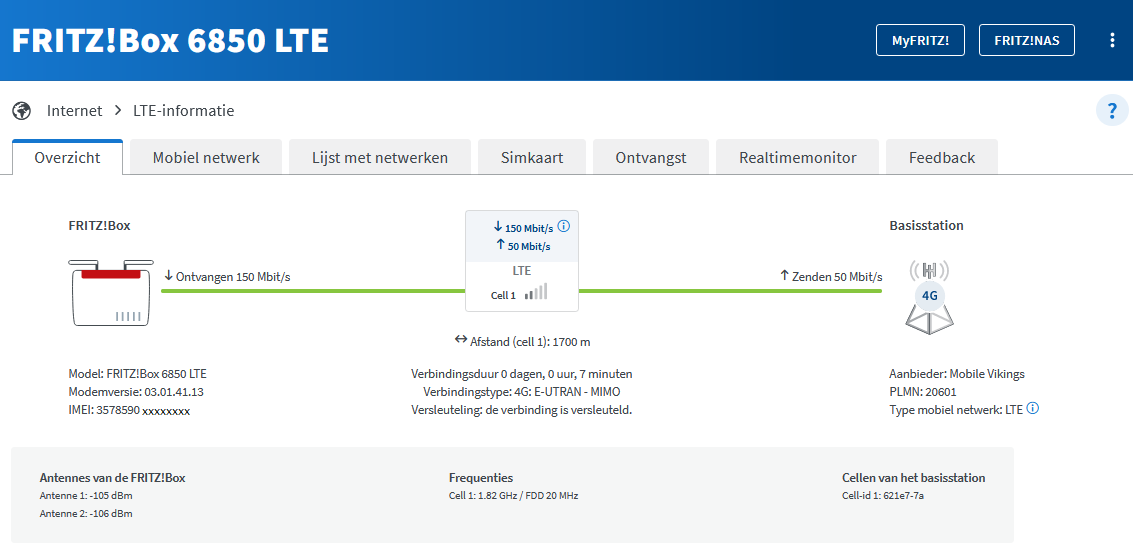Click info icon beside Type mobiel netwerk LTE

coord(1033,408)
